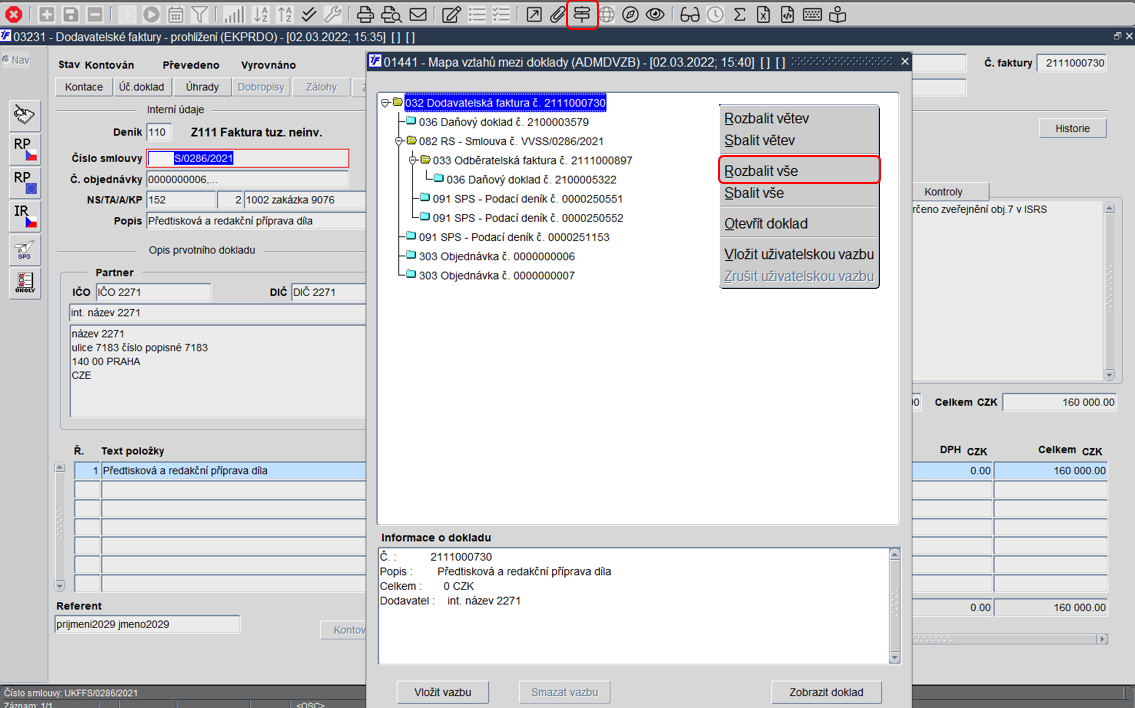Click the save diskette toolbar icon

click(x=70, y=14)
